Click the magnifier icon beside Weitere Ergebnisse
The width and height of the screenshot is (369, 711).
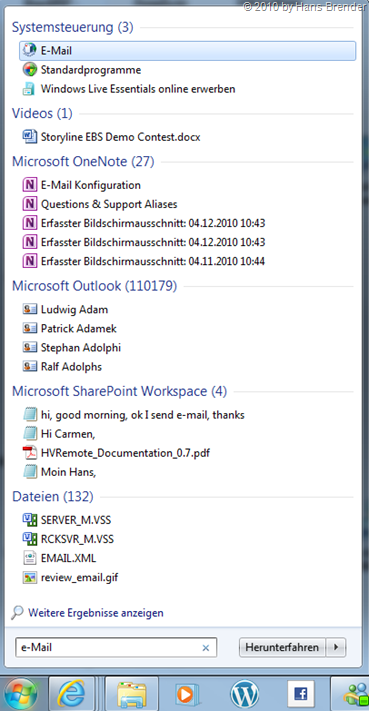click(17, 613)
